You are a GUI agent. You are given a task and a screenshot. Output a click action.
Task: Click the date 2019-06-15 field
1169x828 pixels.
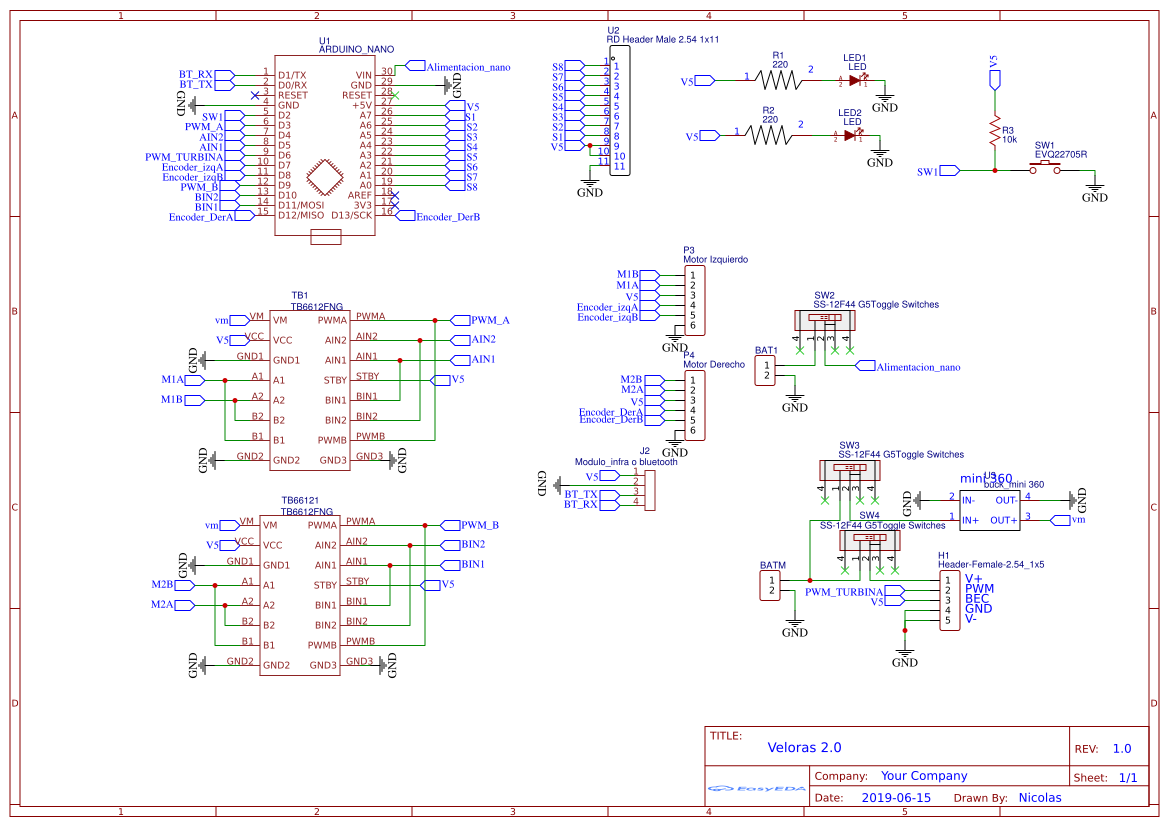tap(899, 797)
